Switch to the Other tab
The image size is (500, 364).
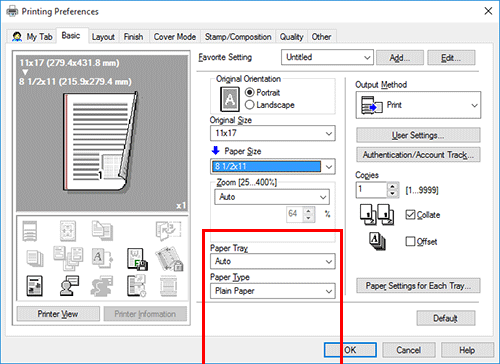click(x=321, y=37)
